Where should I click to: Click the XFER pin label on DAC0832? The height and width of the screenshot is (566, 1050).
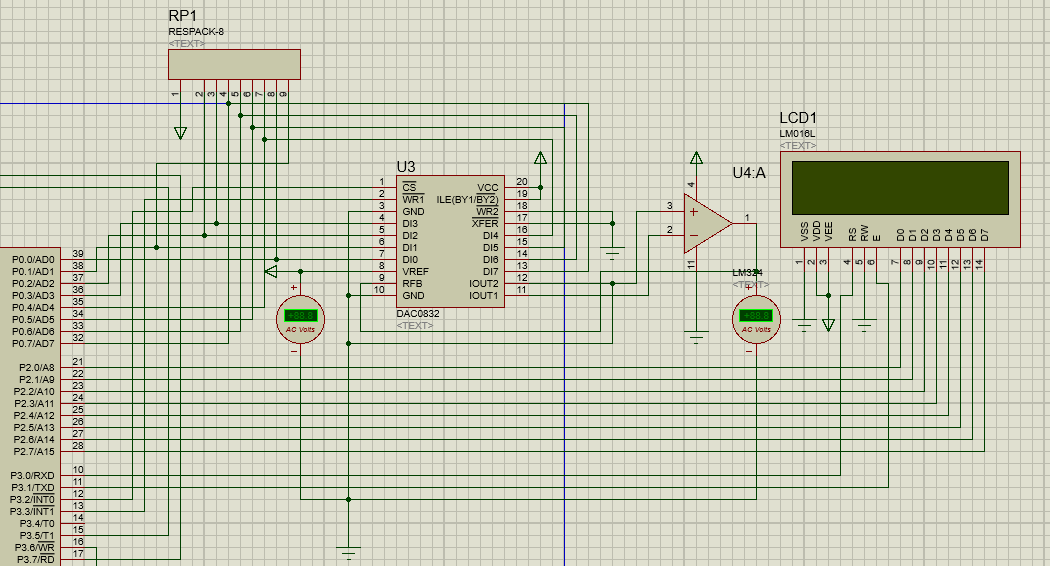point(485,224)
